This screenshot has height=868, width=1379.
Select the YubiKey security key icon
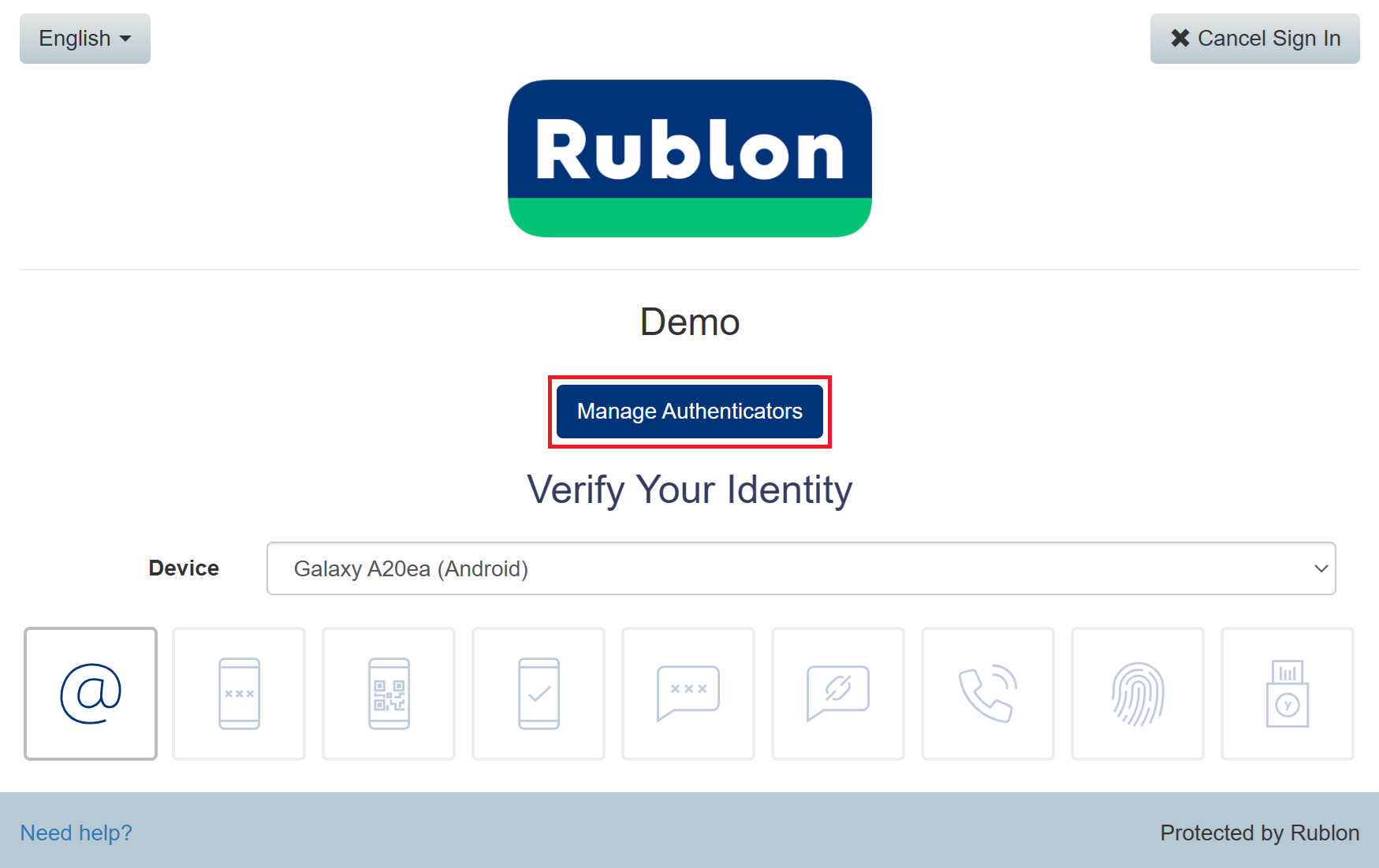click(1288, 694)
